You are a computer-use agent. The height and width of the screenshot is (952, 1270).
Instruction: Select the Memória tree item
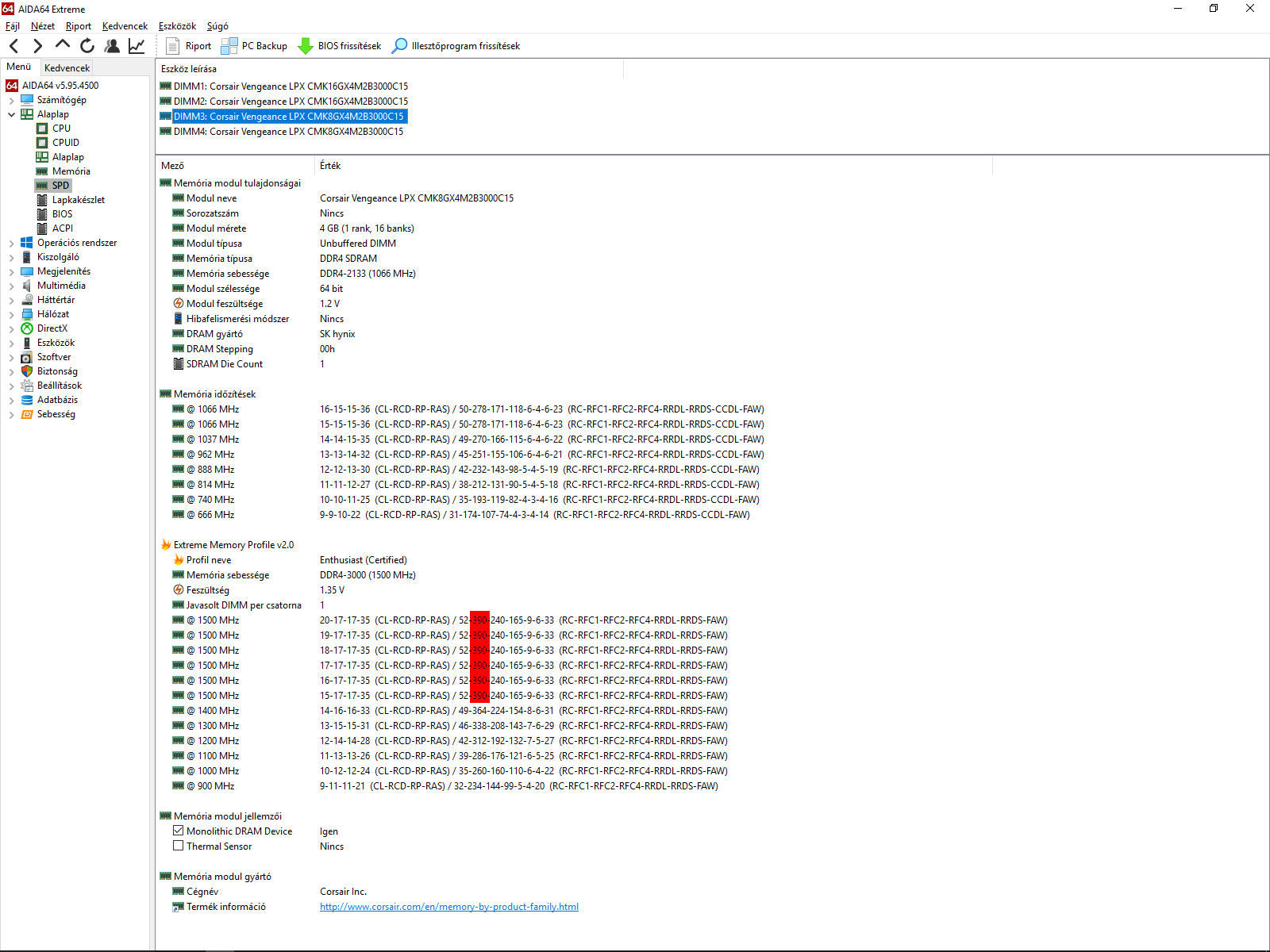tap(71, 171)
